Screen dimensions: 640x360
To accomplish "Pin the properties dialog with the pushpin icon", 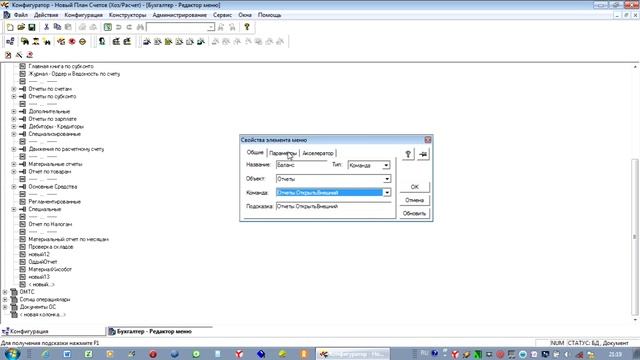I will pyautogui.click(x=423, y=154).
